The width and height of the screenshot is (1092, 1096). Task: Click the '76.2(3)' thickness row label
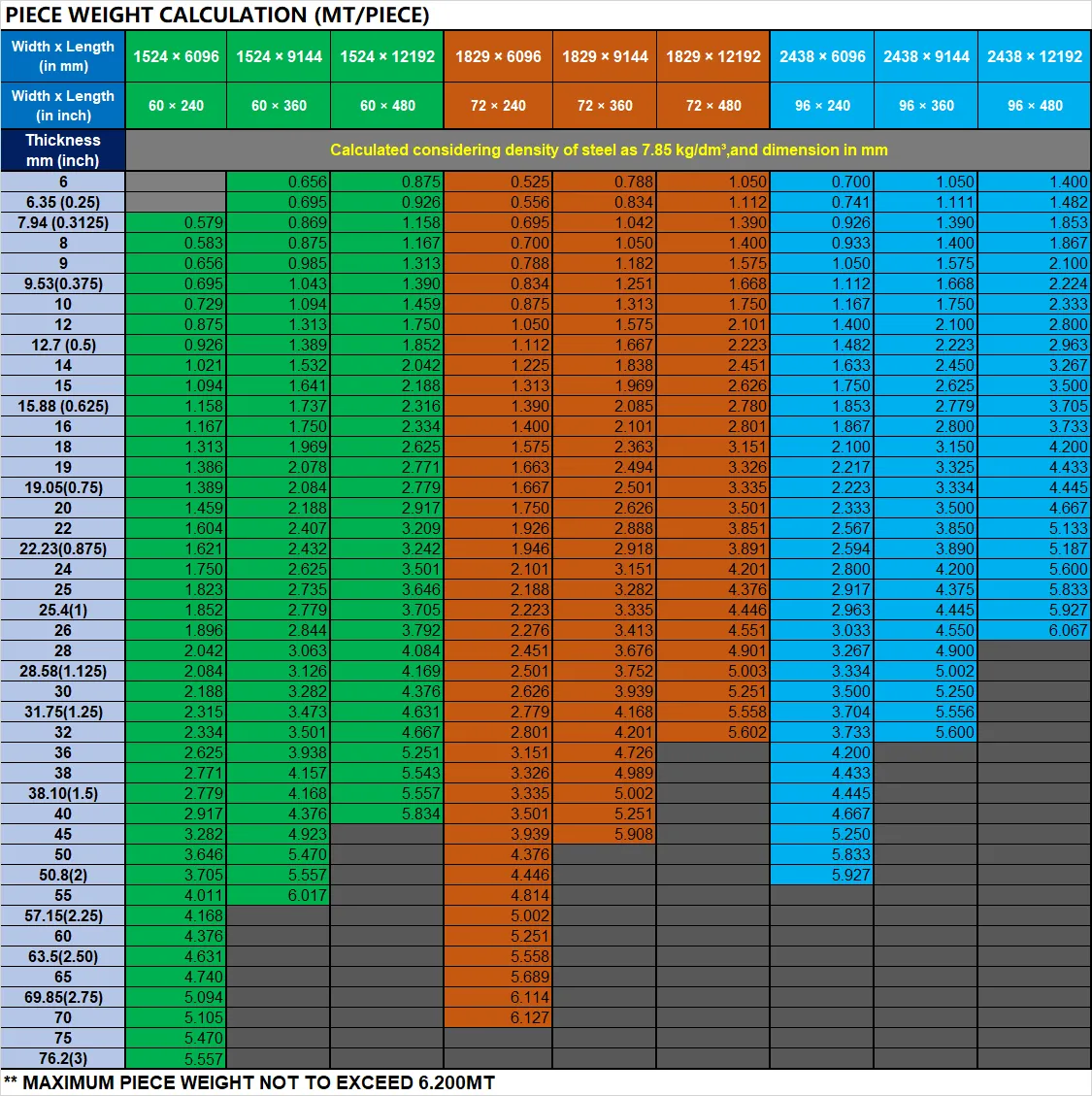pos(63,1058)
